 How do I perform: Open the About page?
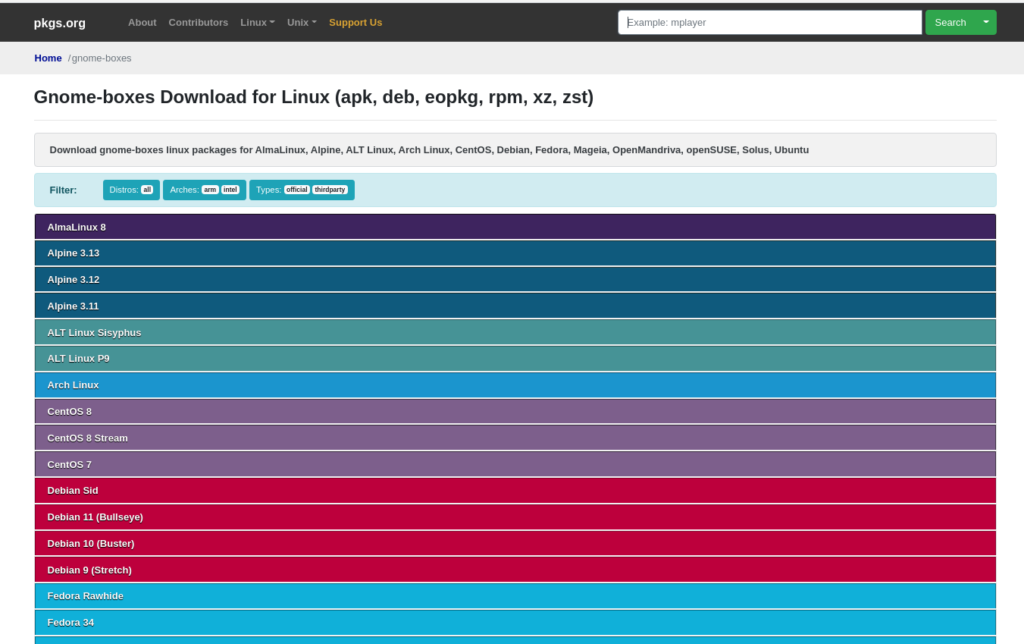[142, 22]
